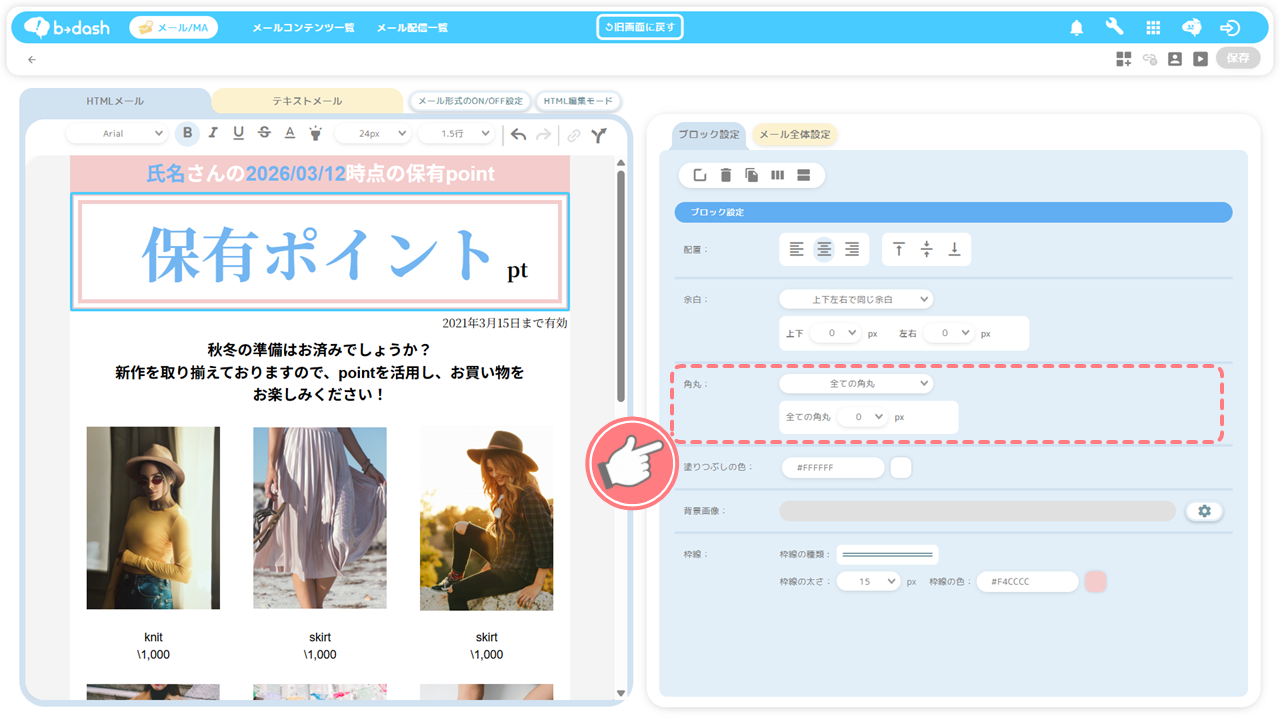Switch to the テキストメール tab

[307, 101]
